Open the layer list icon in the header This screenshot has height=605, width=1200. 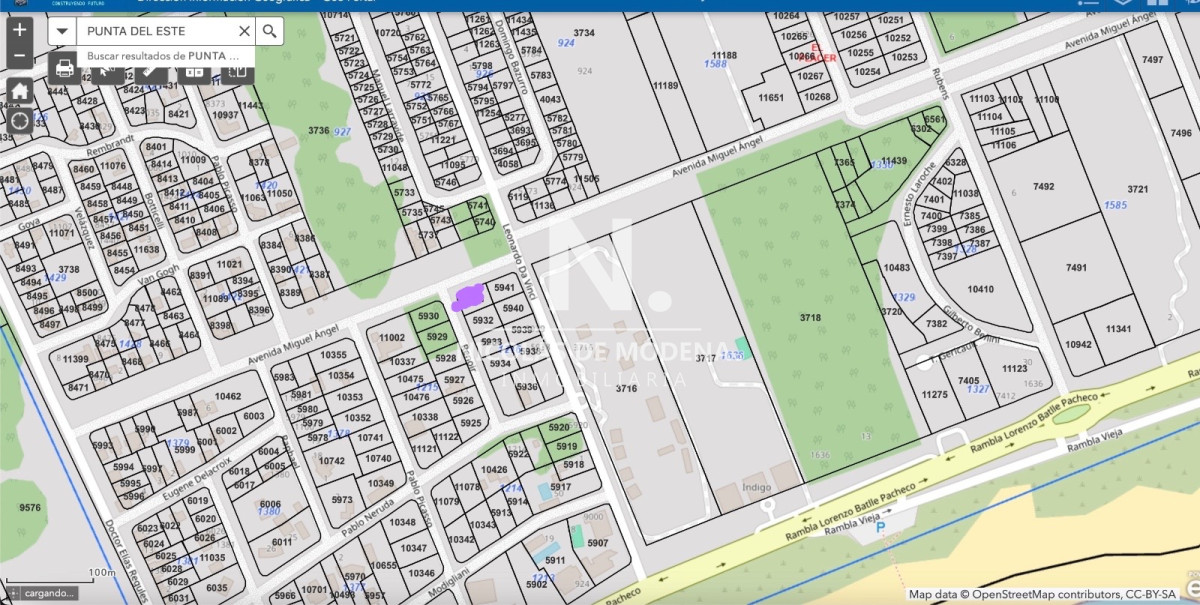[1124, 3]
